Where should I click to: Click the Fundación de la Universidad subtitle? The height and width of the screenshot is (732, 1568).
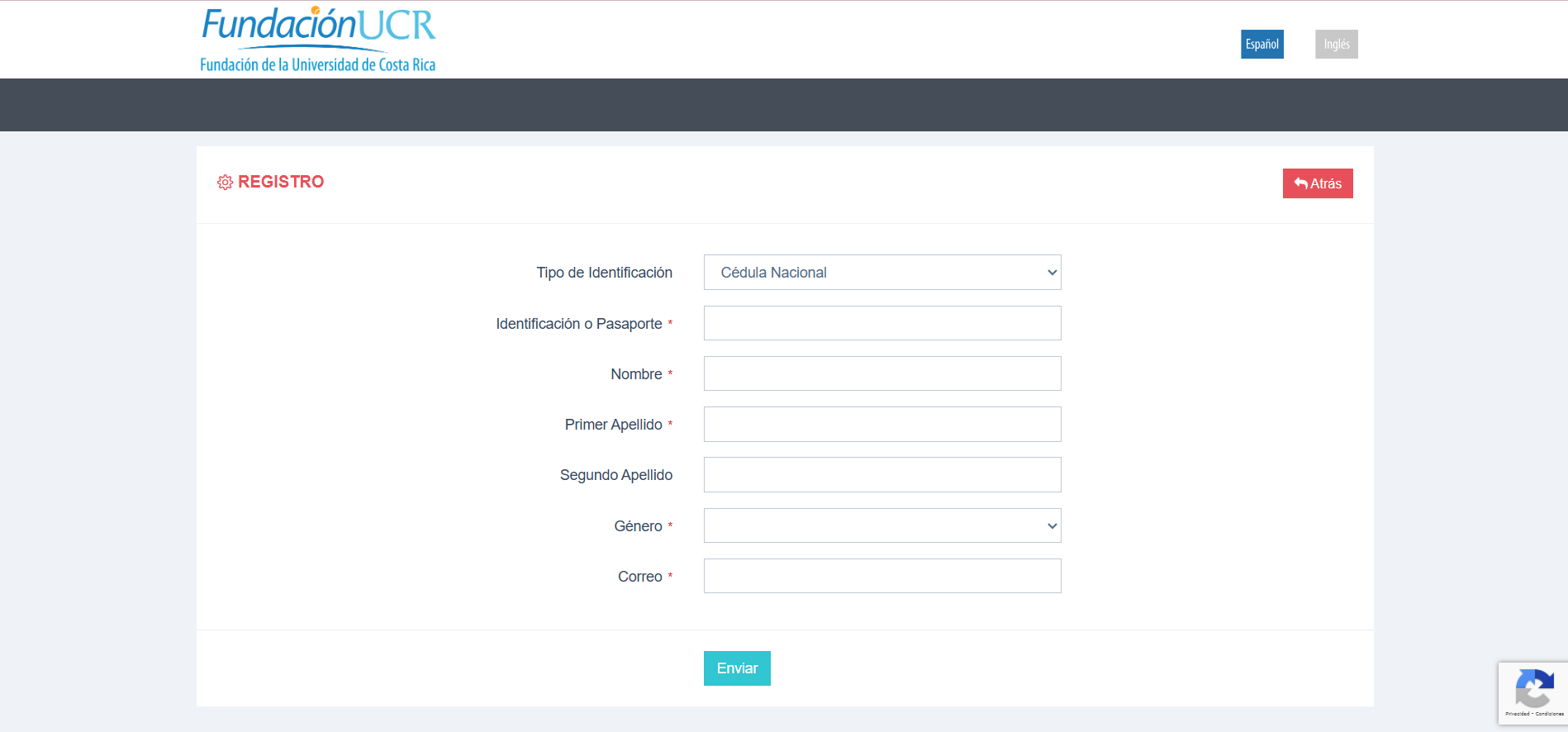317,64
